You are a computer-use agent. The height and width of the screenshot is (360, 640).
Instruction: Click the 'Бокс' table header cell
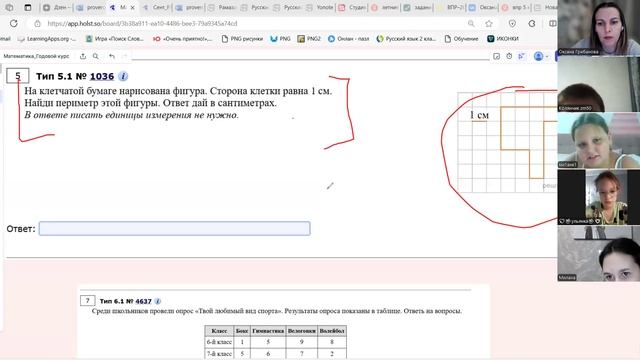242,331
